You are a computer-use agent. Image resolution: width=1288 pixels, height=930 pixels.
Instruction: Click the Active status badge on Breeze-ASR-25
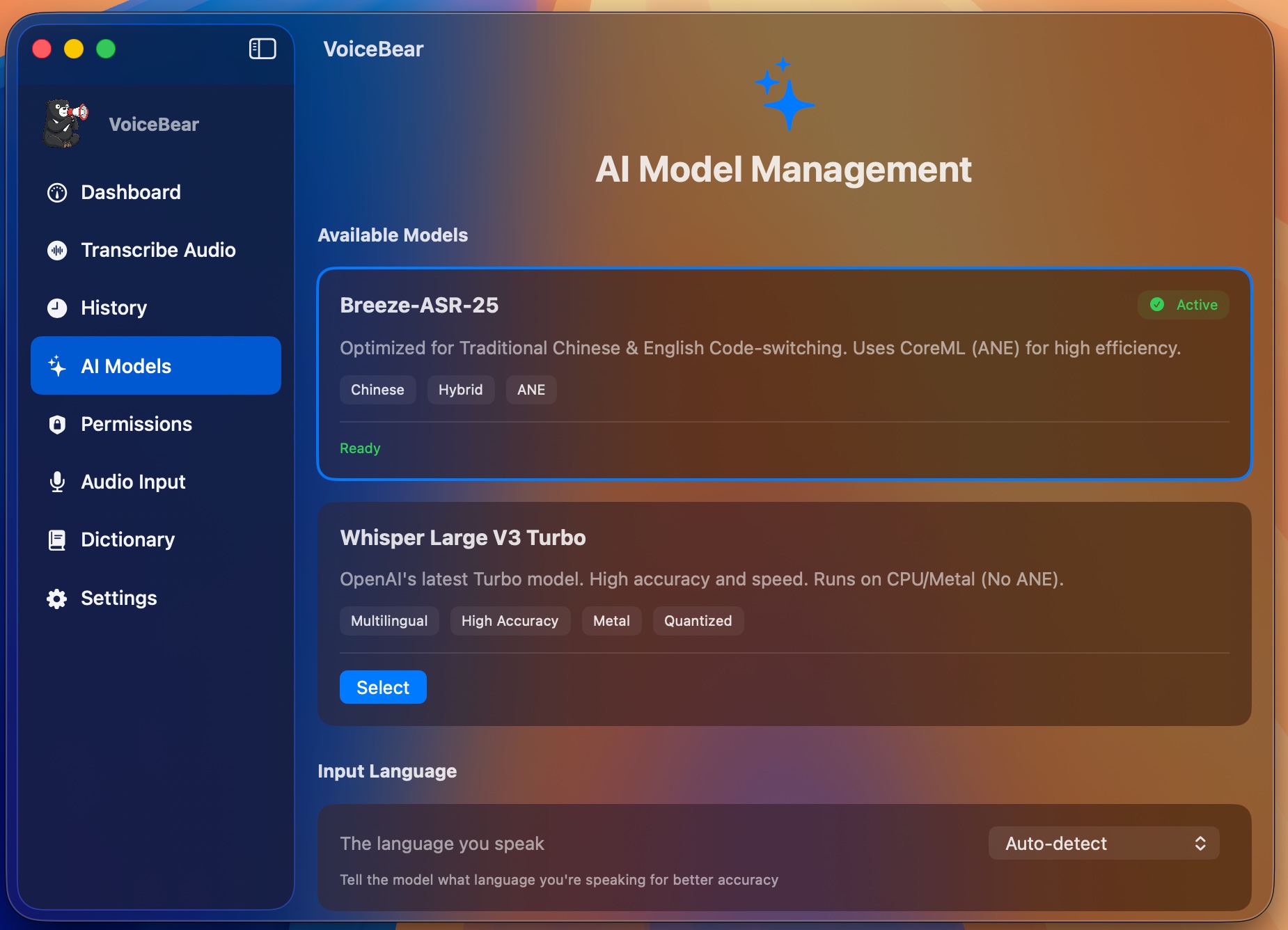click(1183, 305)
